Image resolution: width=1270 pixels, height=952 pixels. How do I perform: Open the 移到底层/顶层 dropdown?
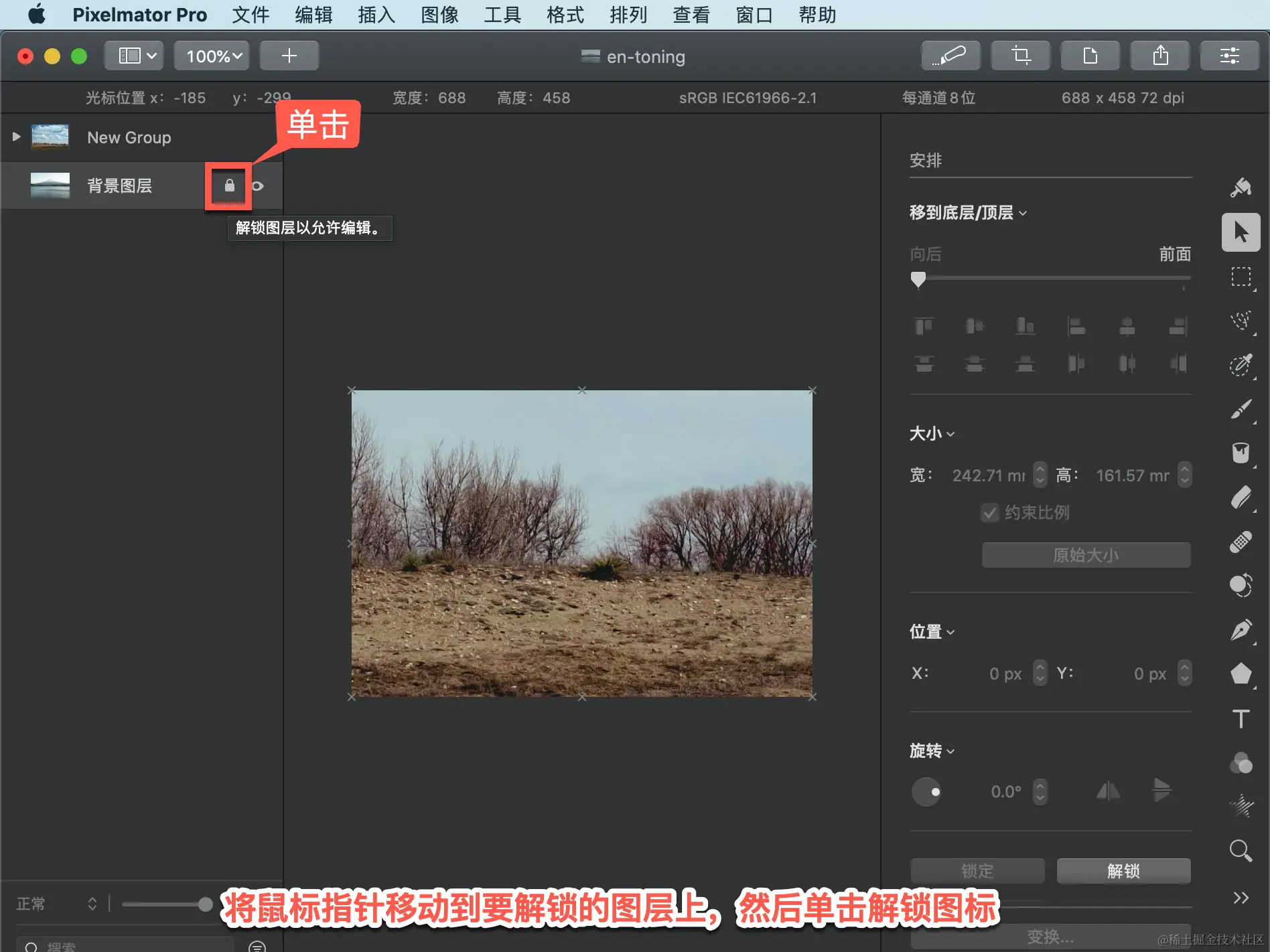[968, 213]
